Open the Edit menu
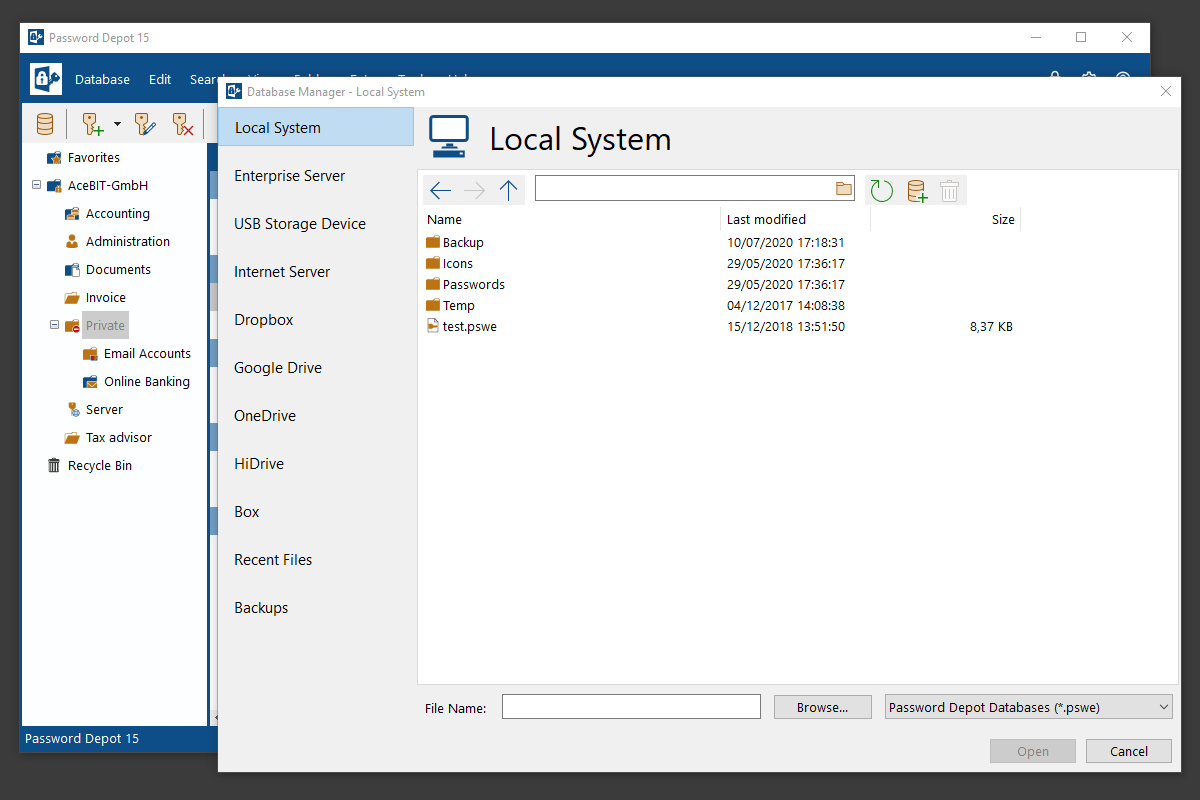 160,79
